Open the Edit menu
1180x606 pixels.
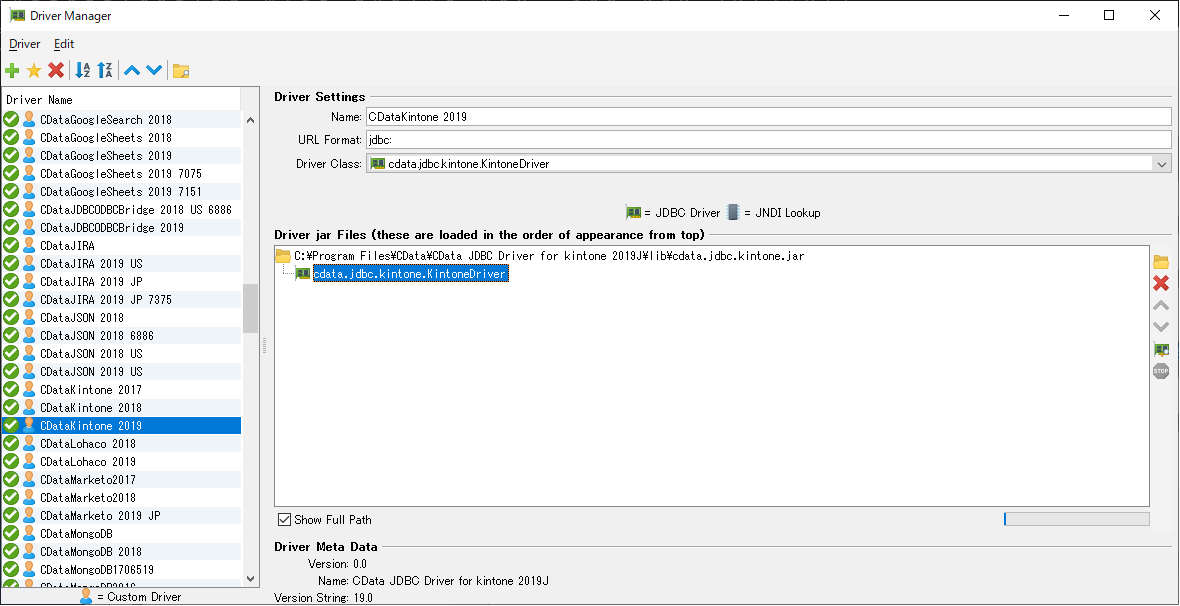tap(64, 44)
